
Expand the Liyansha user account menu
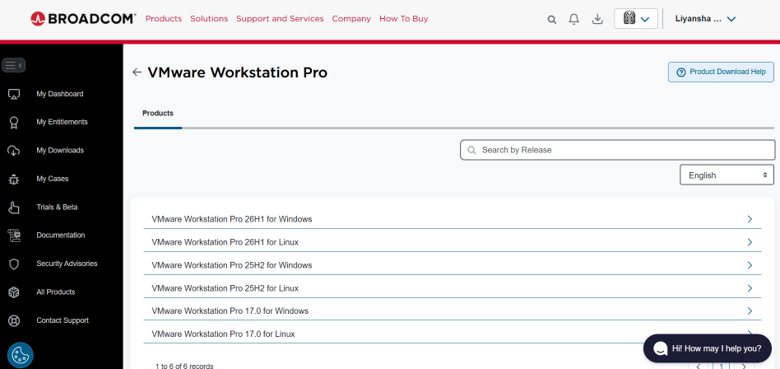(x=705, y=19)
